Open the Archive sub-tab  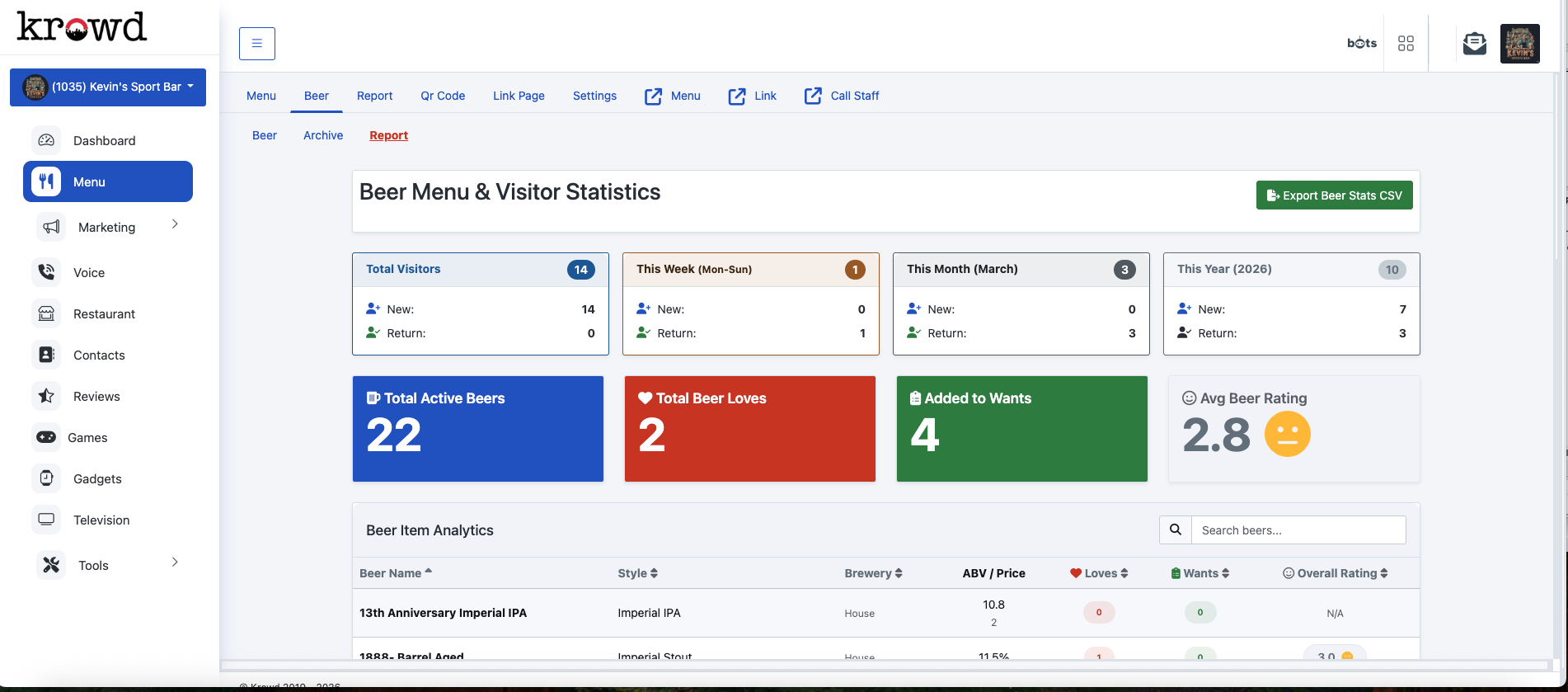323,135
